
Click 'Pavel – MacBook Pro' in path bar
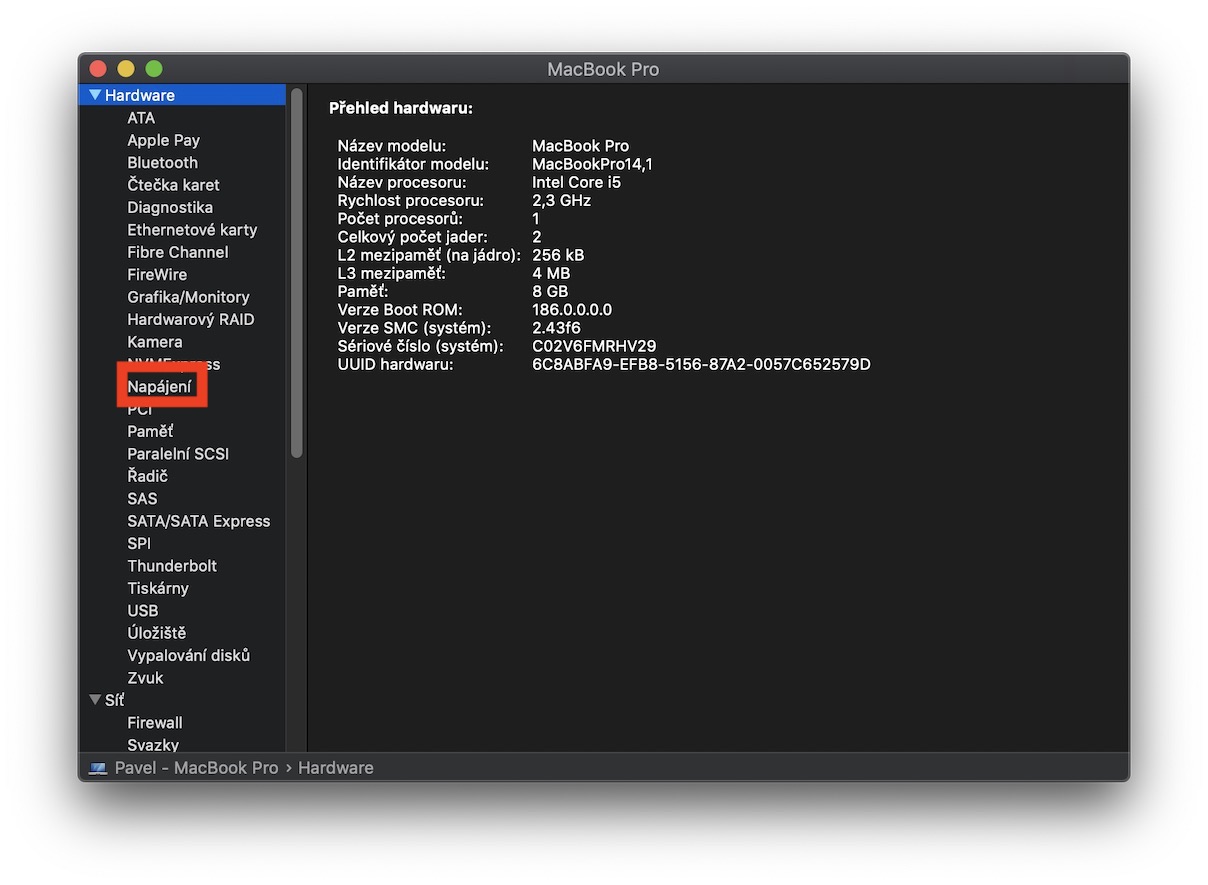pyautogui.click(x=196, y=768)
